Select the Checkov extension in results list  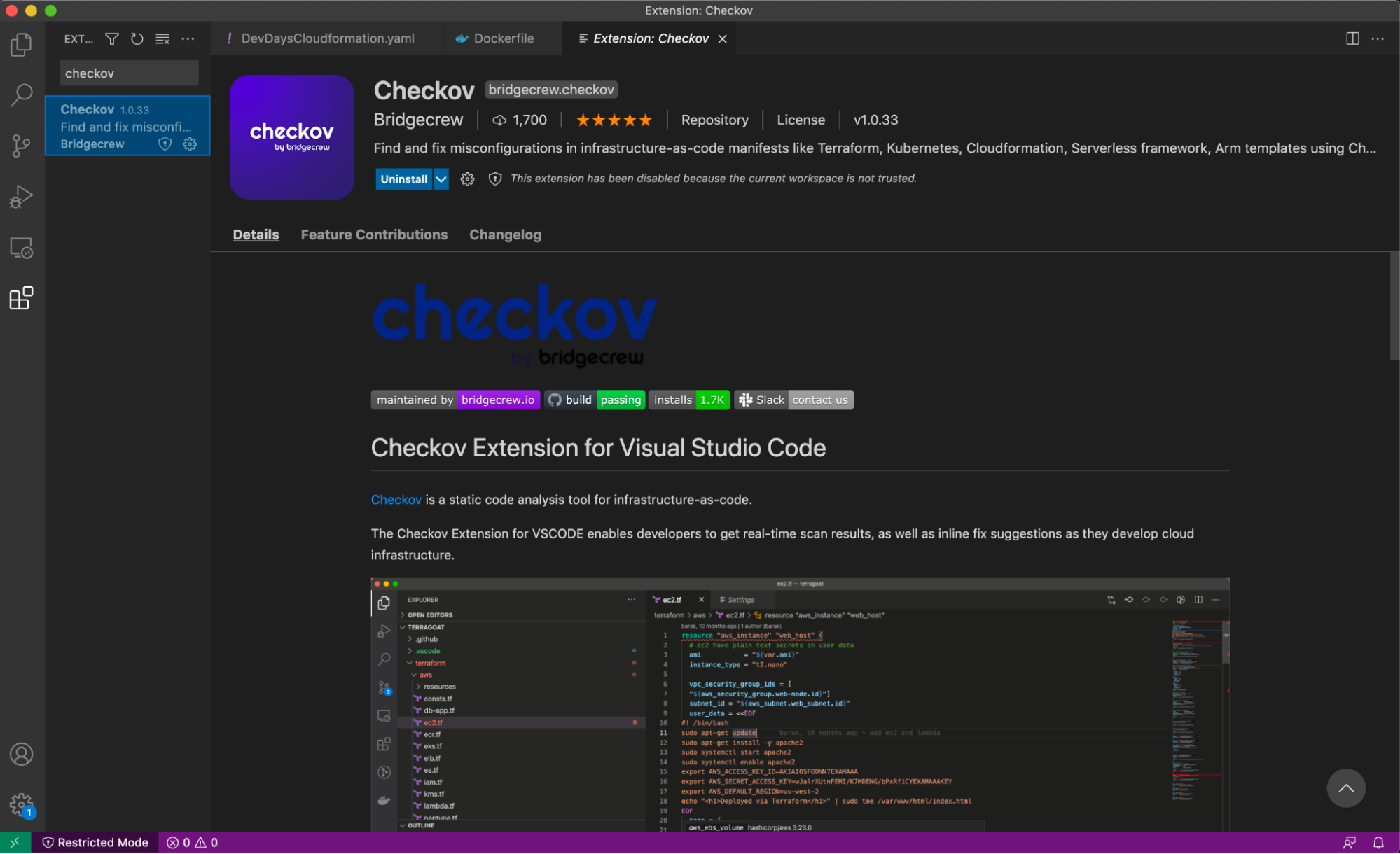(x=127, y=126)
